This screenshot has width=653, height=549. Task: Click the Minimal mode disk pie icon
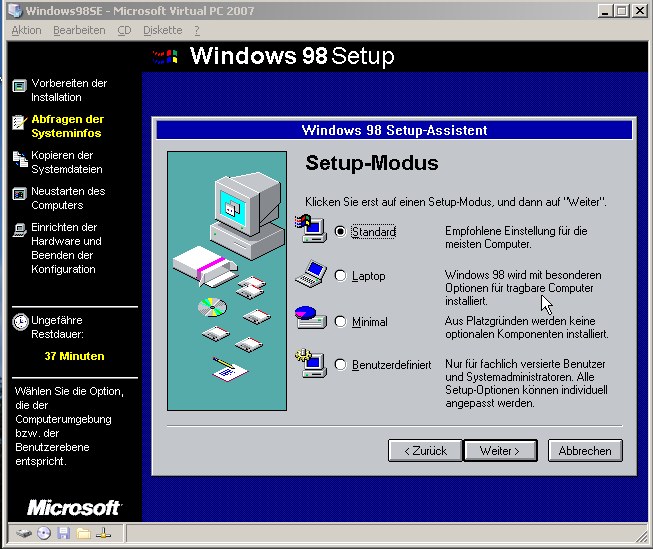[x=311, y=317]
